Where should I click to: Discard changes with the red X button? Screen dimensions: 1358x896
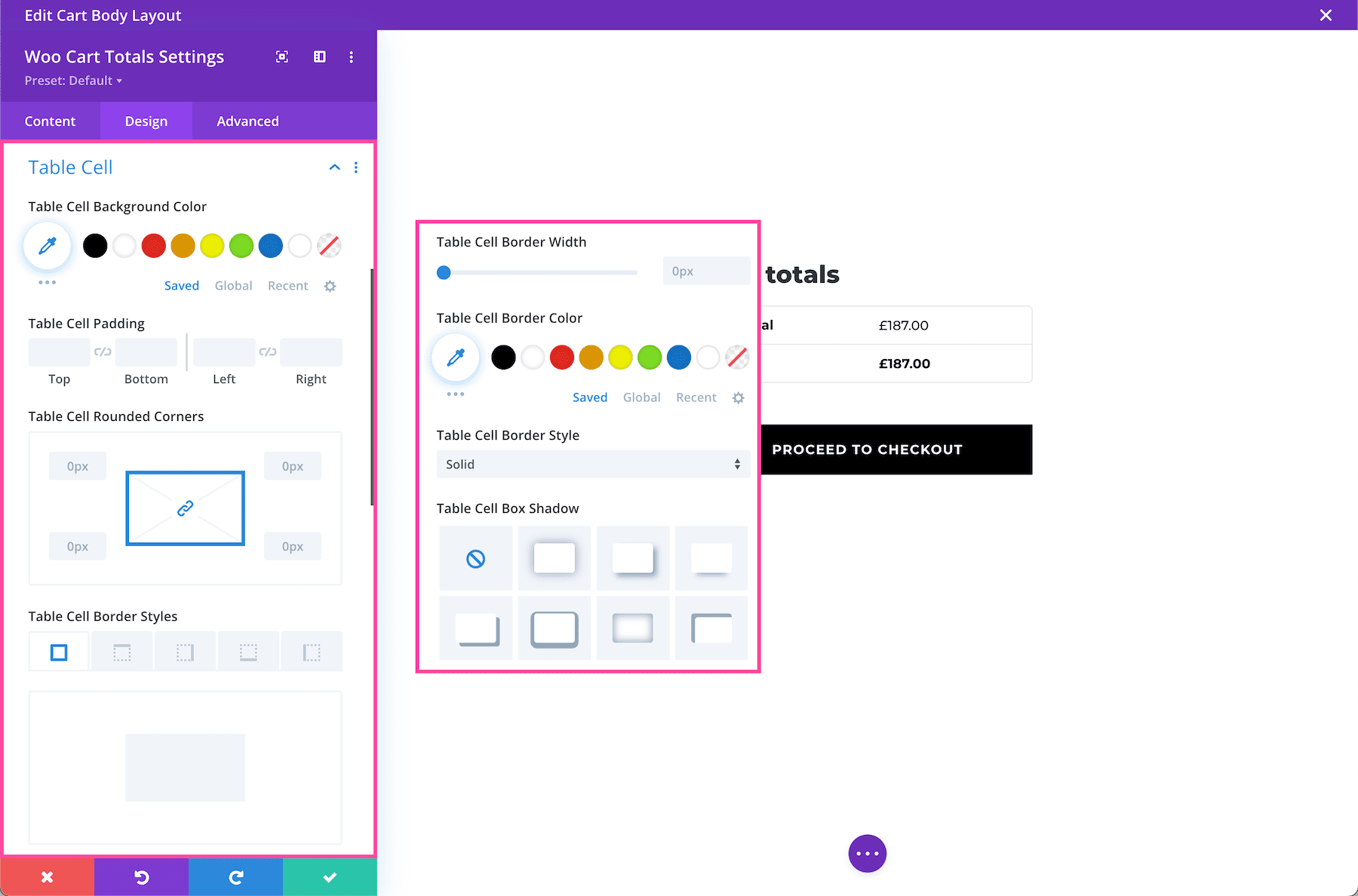[x=47, y=876]
